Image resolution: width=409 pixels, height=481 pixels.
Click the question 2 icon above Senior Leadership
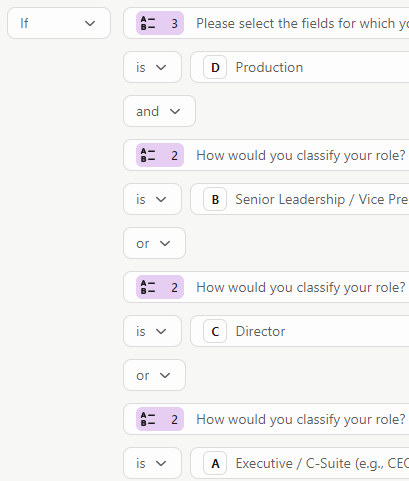pos(160,155)
